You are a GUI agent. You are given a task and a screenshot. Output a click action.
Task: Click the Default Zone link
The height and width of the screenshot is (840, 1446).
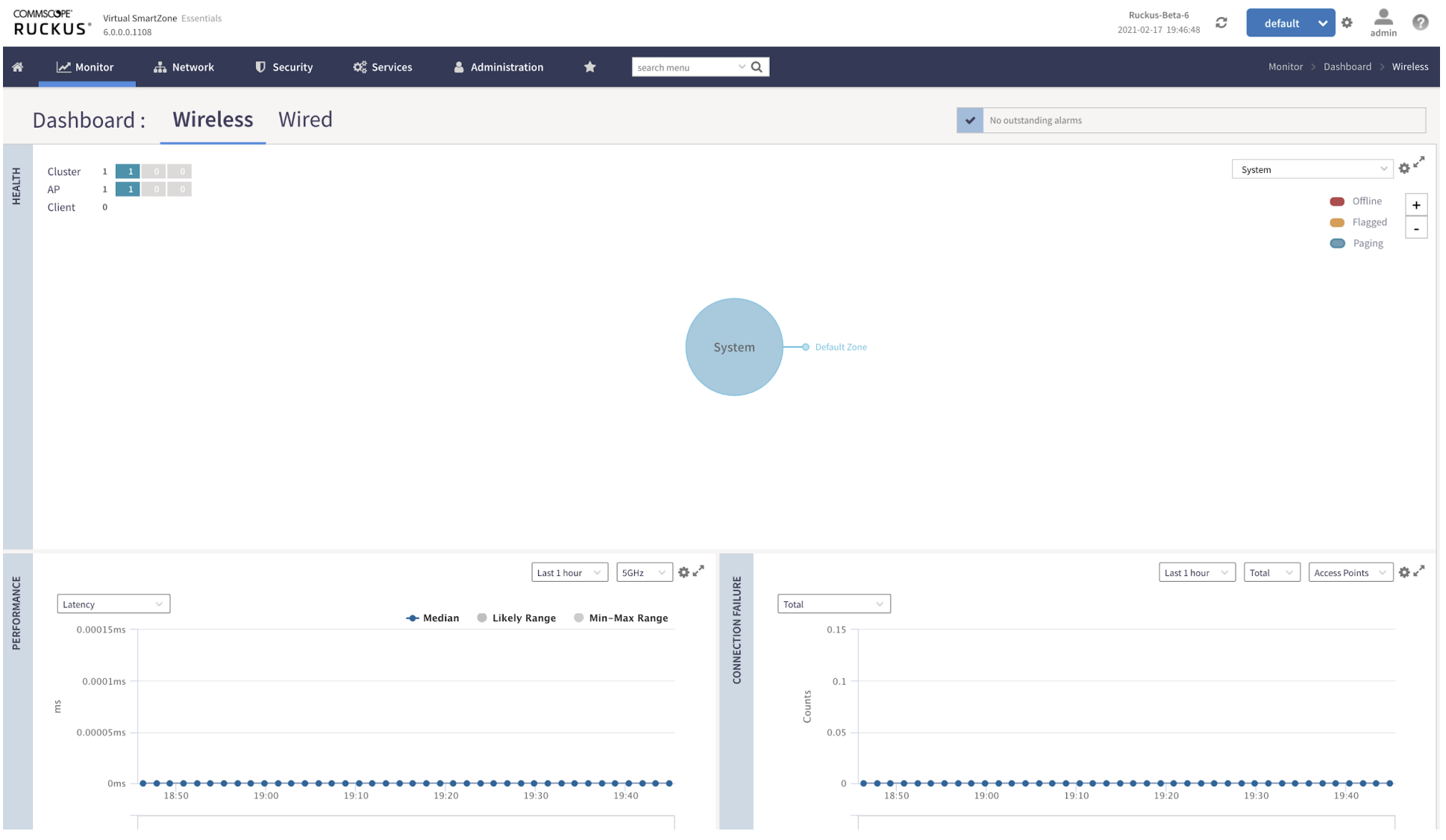[841, 347]
